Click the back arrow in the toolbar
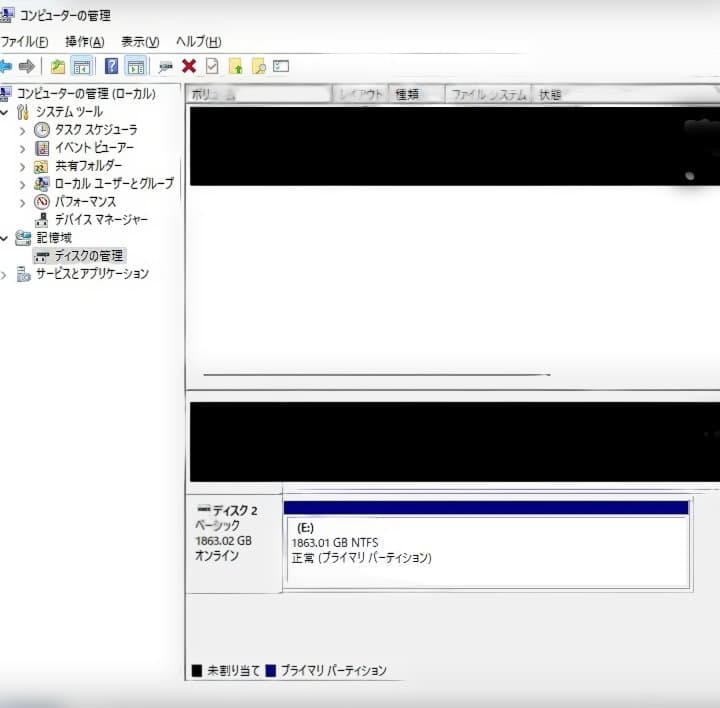Viewport: 720px width, 708px height. click(x=6, y=66)
